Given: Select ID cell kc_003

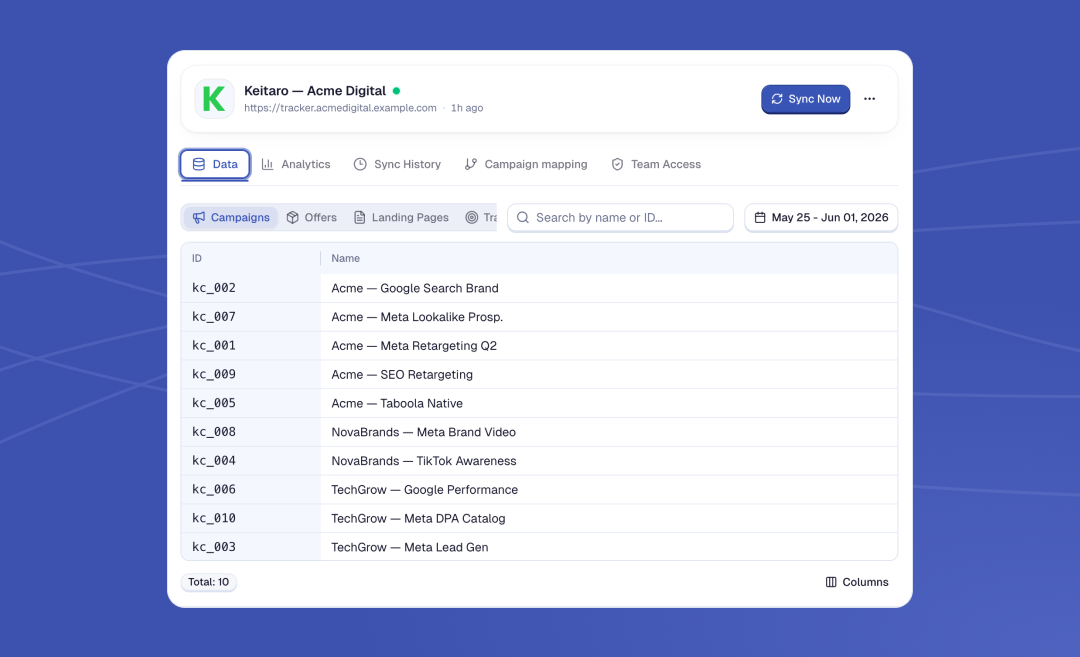Looking at the screenshot, I should [214, 548].
